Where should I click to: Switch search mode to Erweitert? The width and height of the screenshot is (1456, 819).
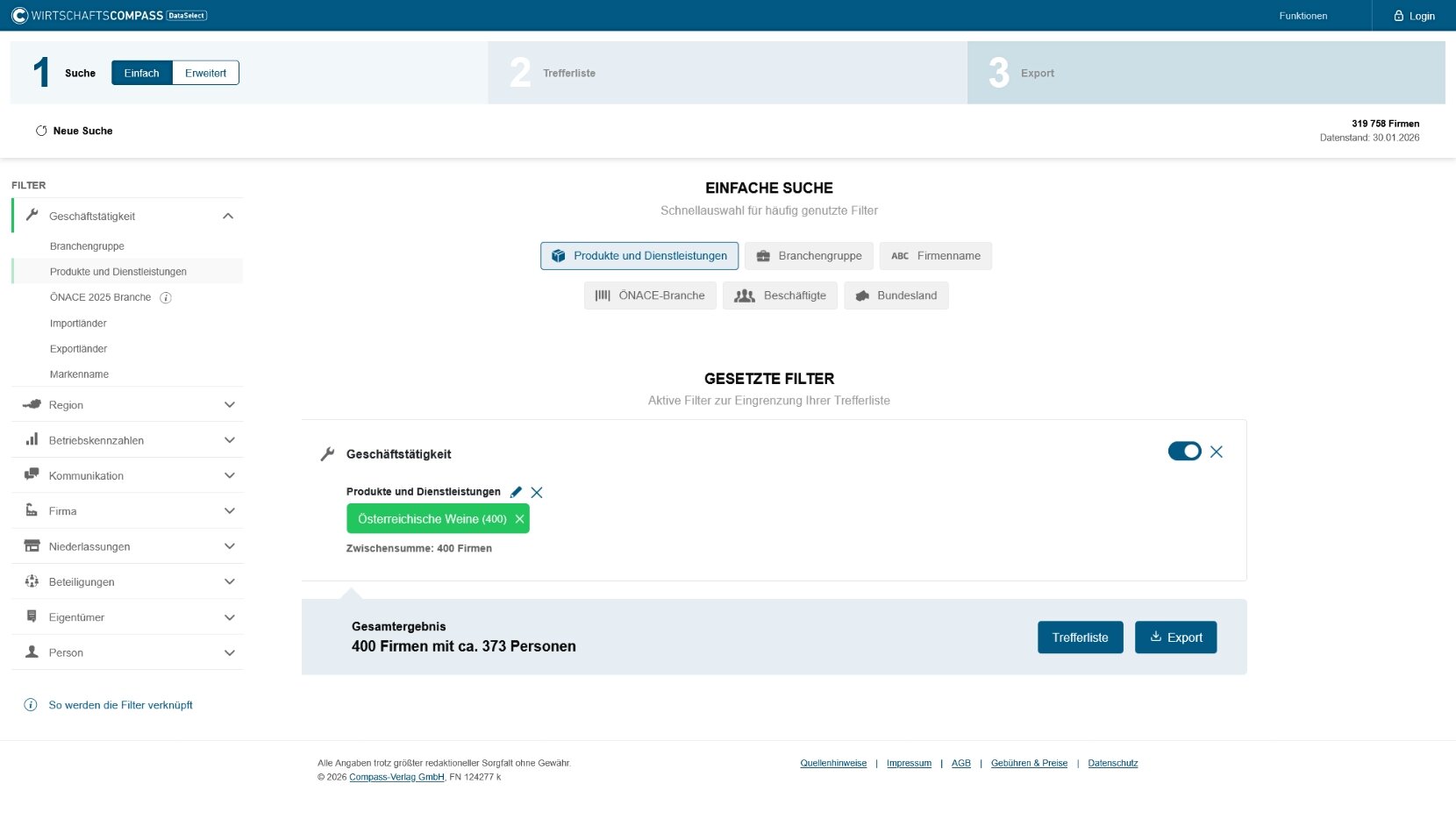click(205, 73)
